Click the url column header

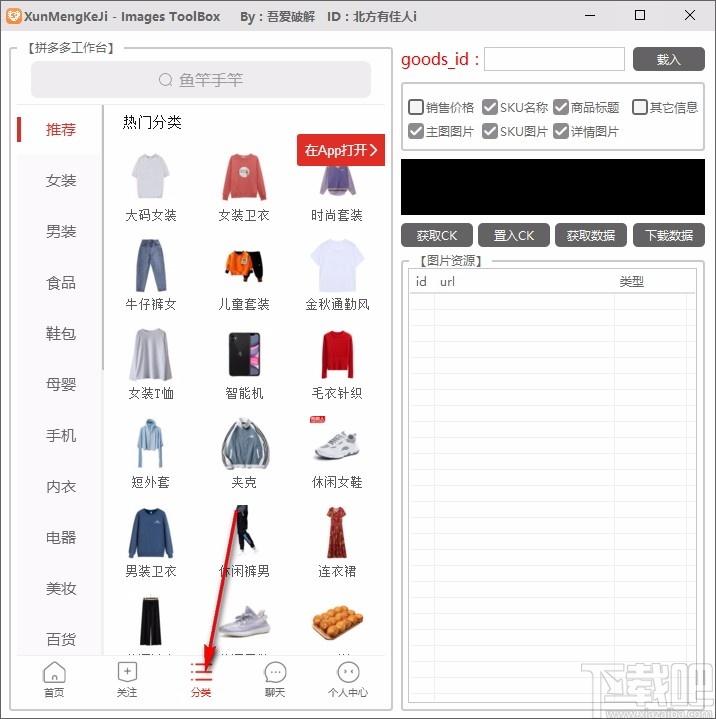[x=447, y=282]
